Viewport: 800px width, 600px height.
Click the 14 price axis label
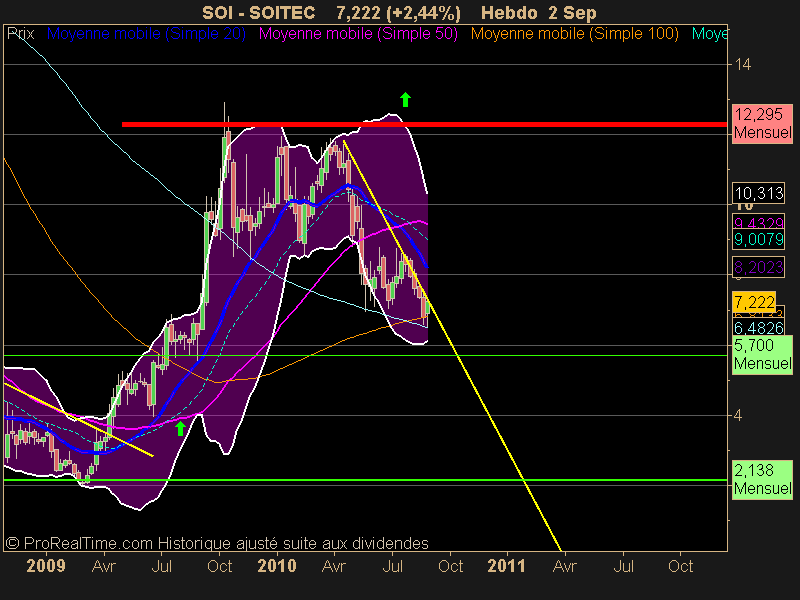[743, 64]
